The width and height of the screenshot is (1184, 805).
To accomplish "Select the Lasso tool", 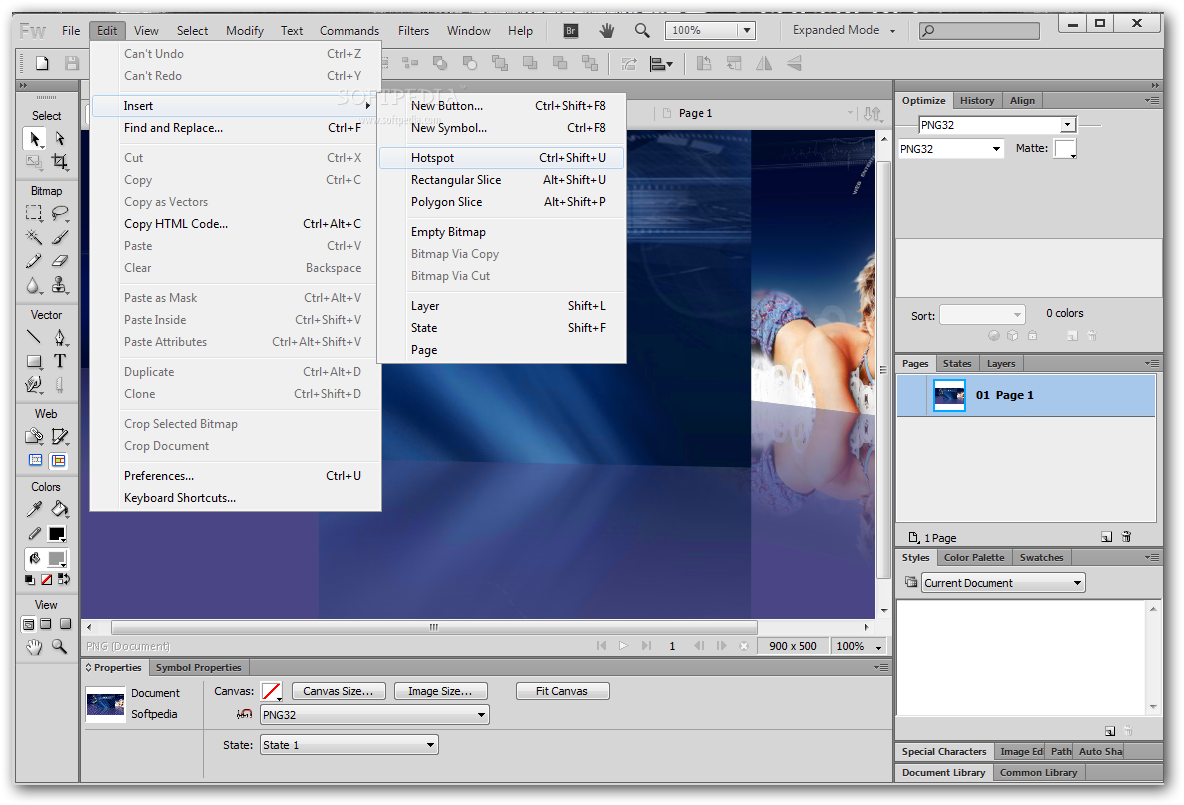I will tap(60, 213).
